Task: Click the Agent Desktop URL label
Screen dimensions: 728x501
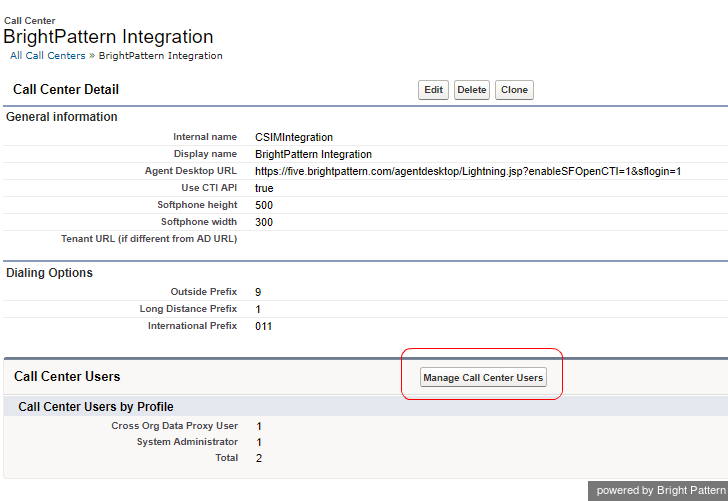Action: (191, 170)
